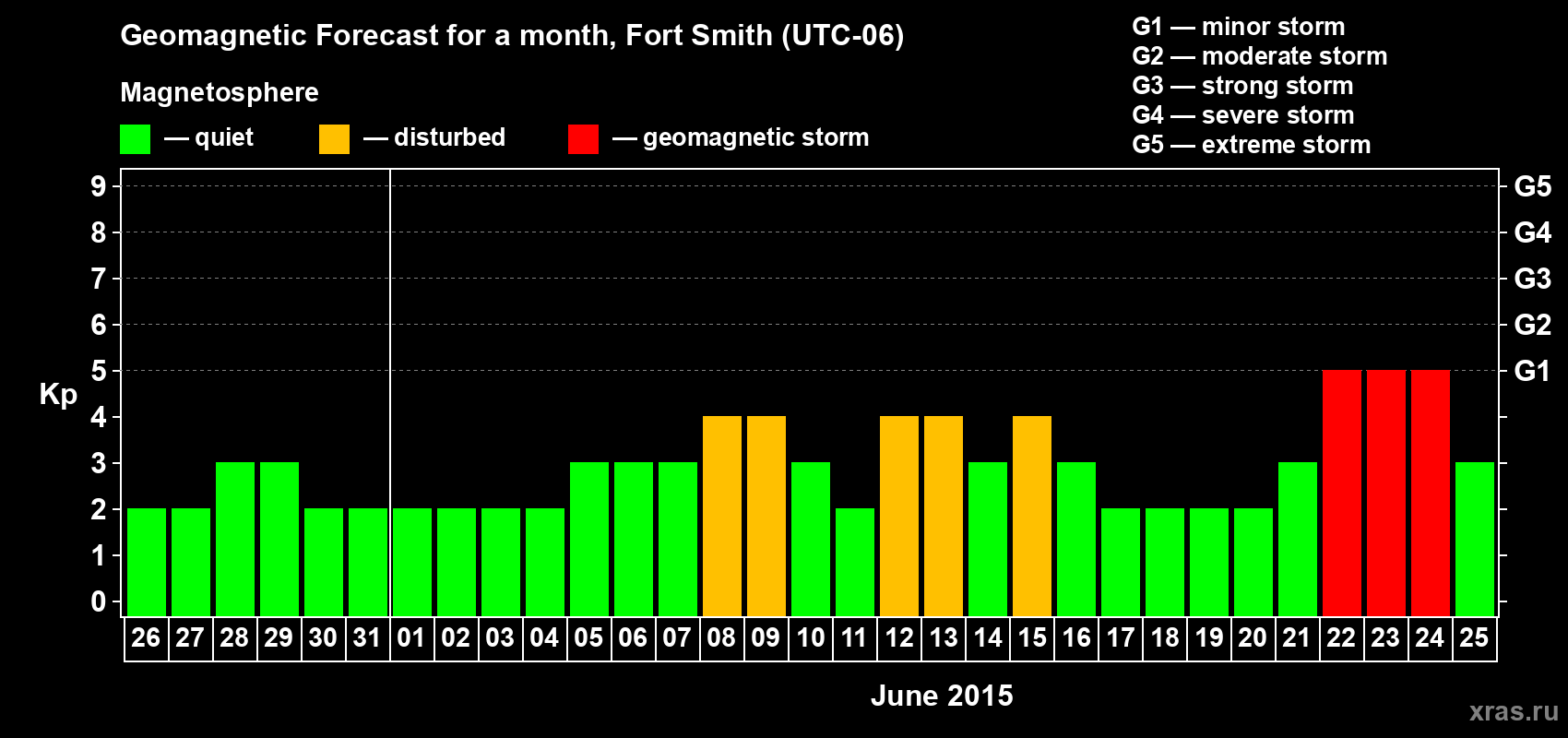This screenshot has height=738, width=1568.
Task: Click the orange bar for June 13
Action: (x=943, y=516)
